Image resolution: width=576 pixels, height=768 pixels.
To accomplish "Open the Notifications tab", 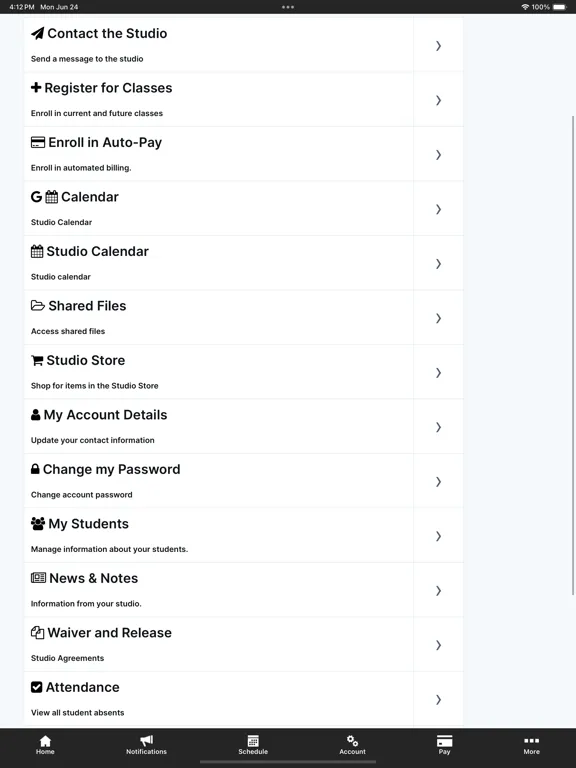I will point(146,745).
